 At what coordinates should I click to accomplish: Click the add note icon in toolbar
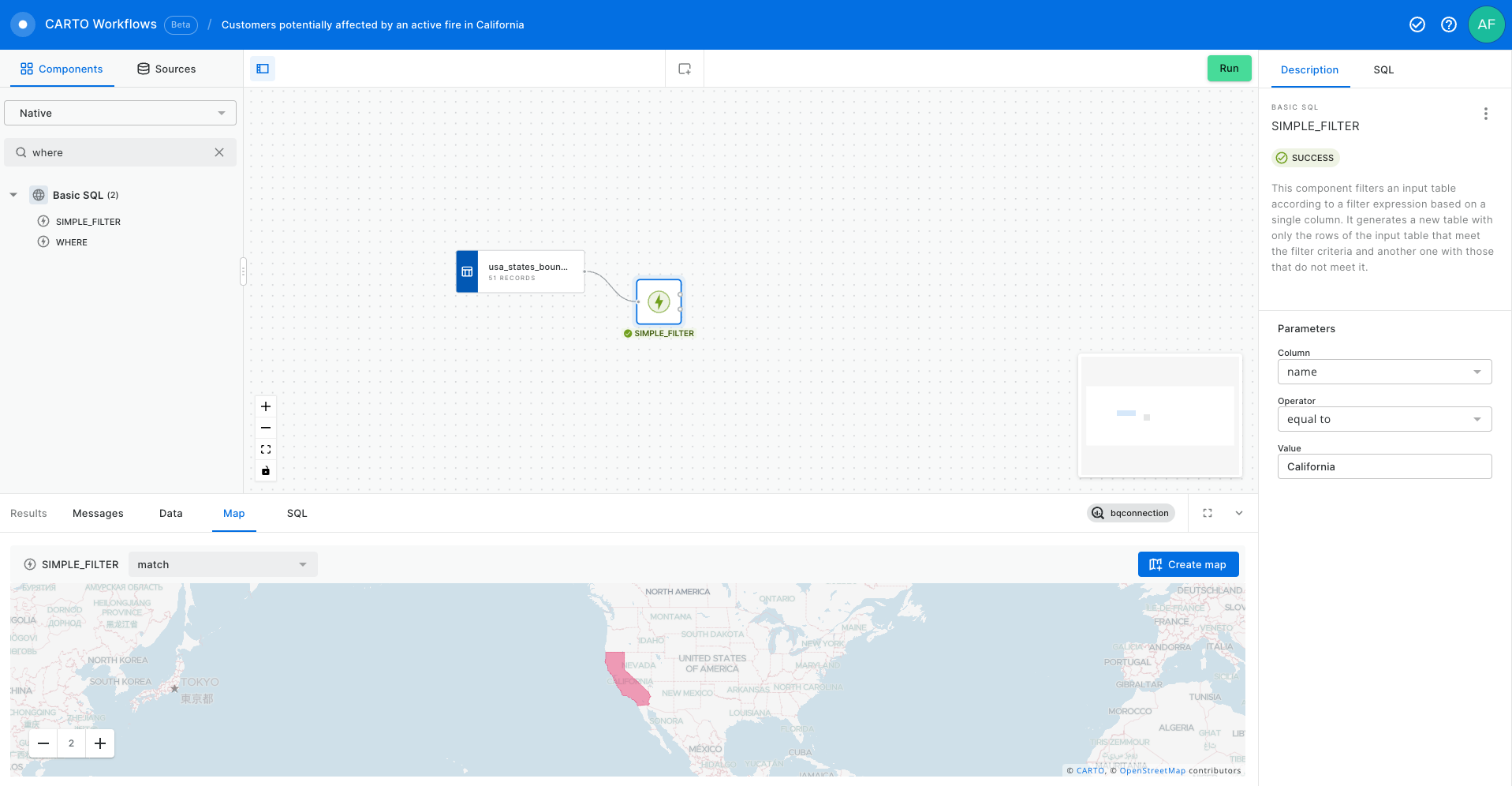(685, 69)
